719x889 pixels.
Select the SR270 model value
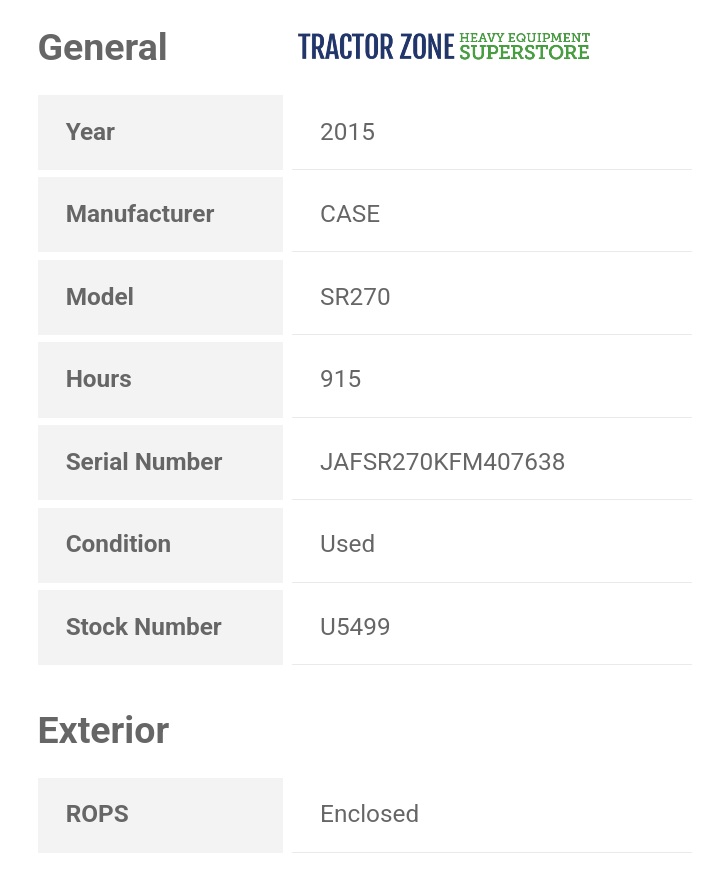pos(355,297)
